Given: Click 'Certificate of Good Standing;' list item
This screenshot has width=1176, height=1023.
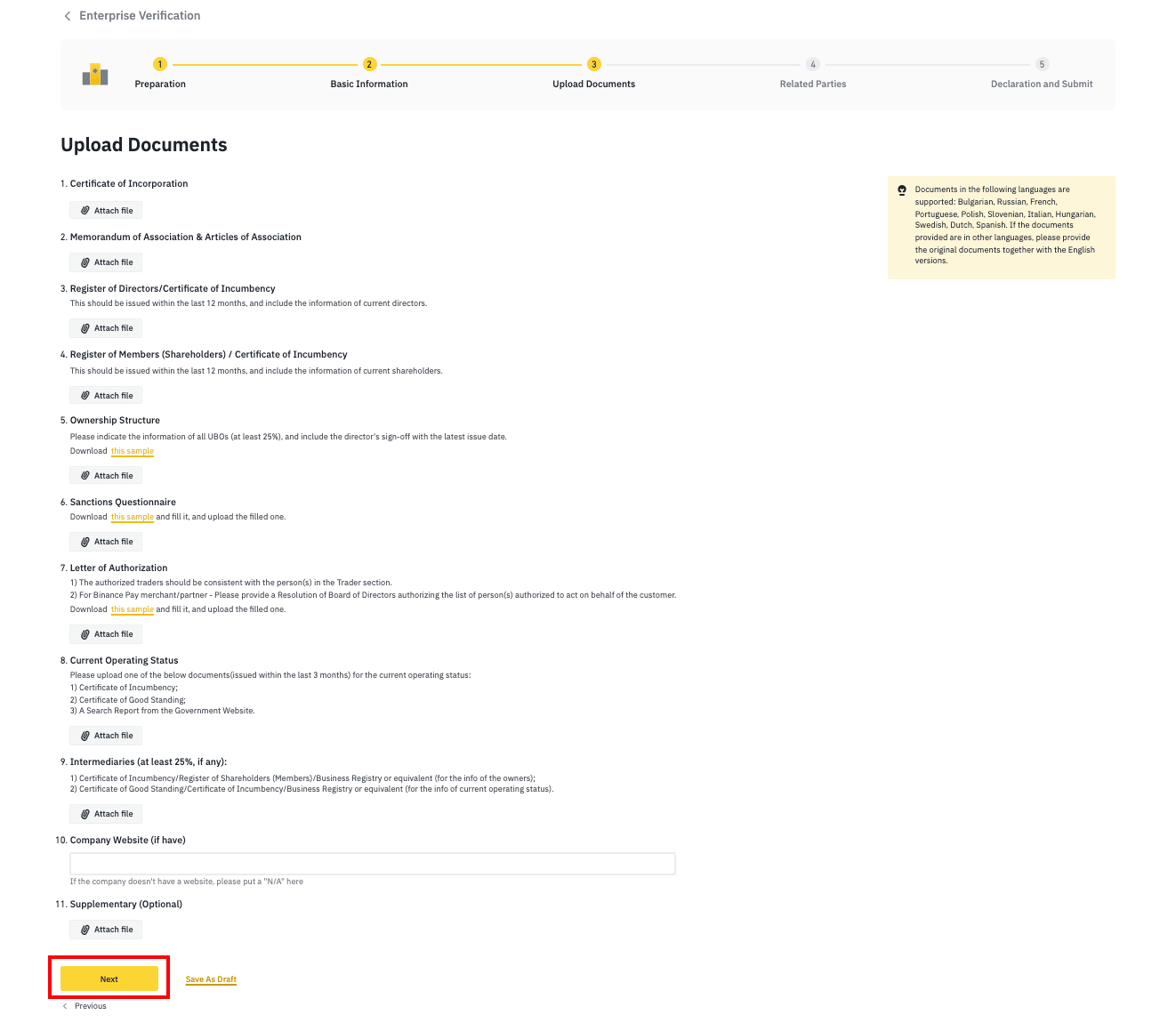Looking at the screenshot, I should pos(128,700).
